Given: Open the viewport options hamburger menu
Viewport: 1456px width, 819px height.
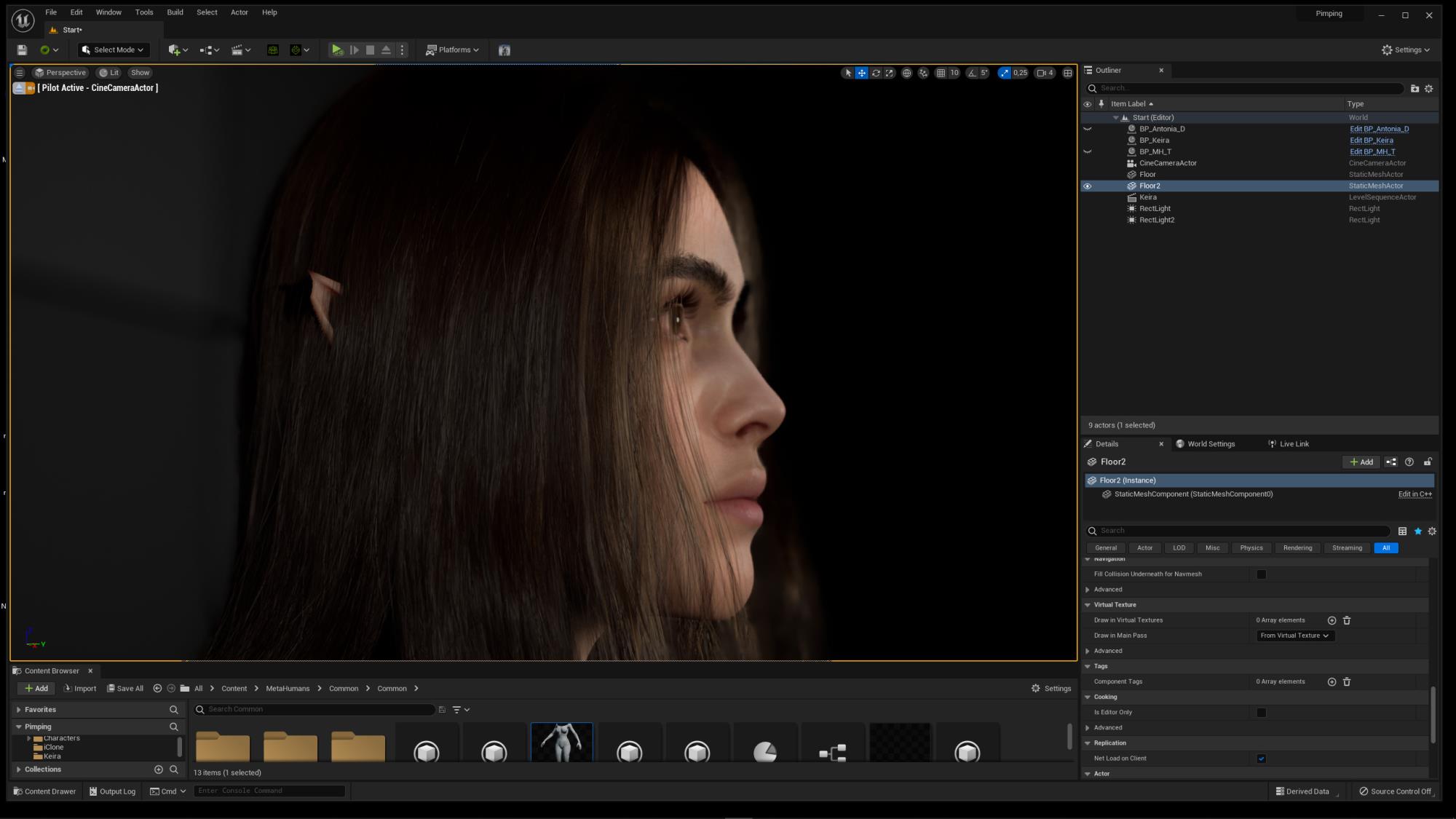Looking at the screenshot, I should pos(20,73).
